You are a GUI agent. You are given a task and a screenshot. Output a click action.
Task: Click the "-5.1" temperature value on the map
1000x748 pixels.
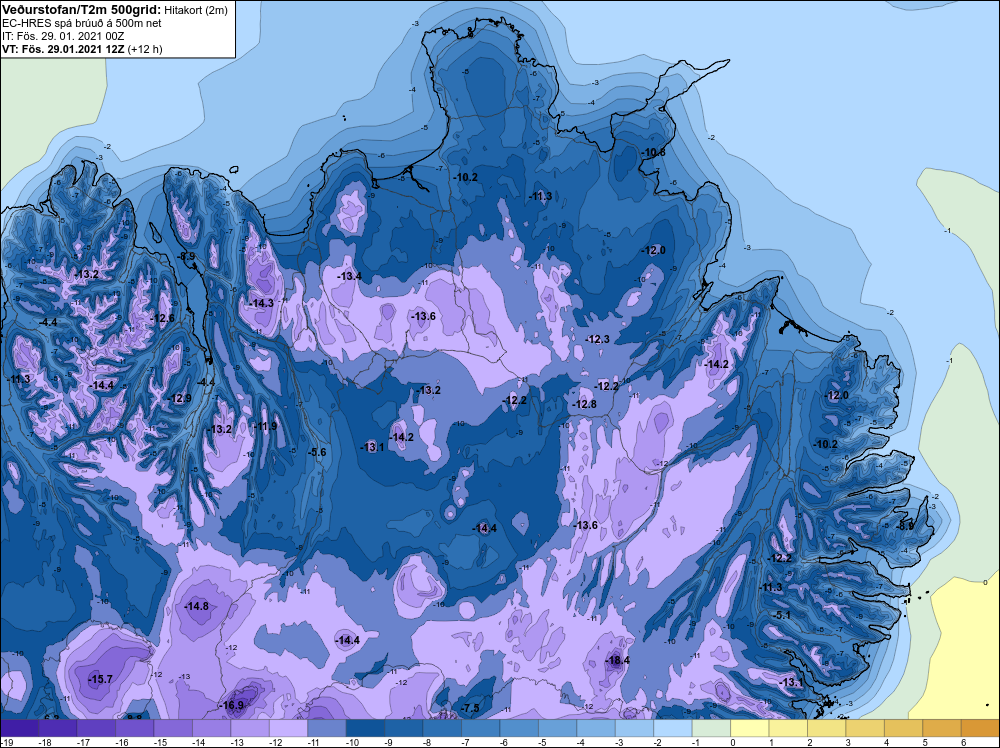[x=781, y=615]
